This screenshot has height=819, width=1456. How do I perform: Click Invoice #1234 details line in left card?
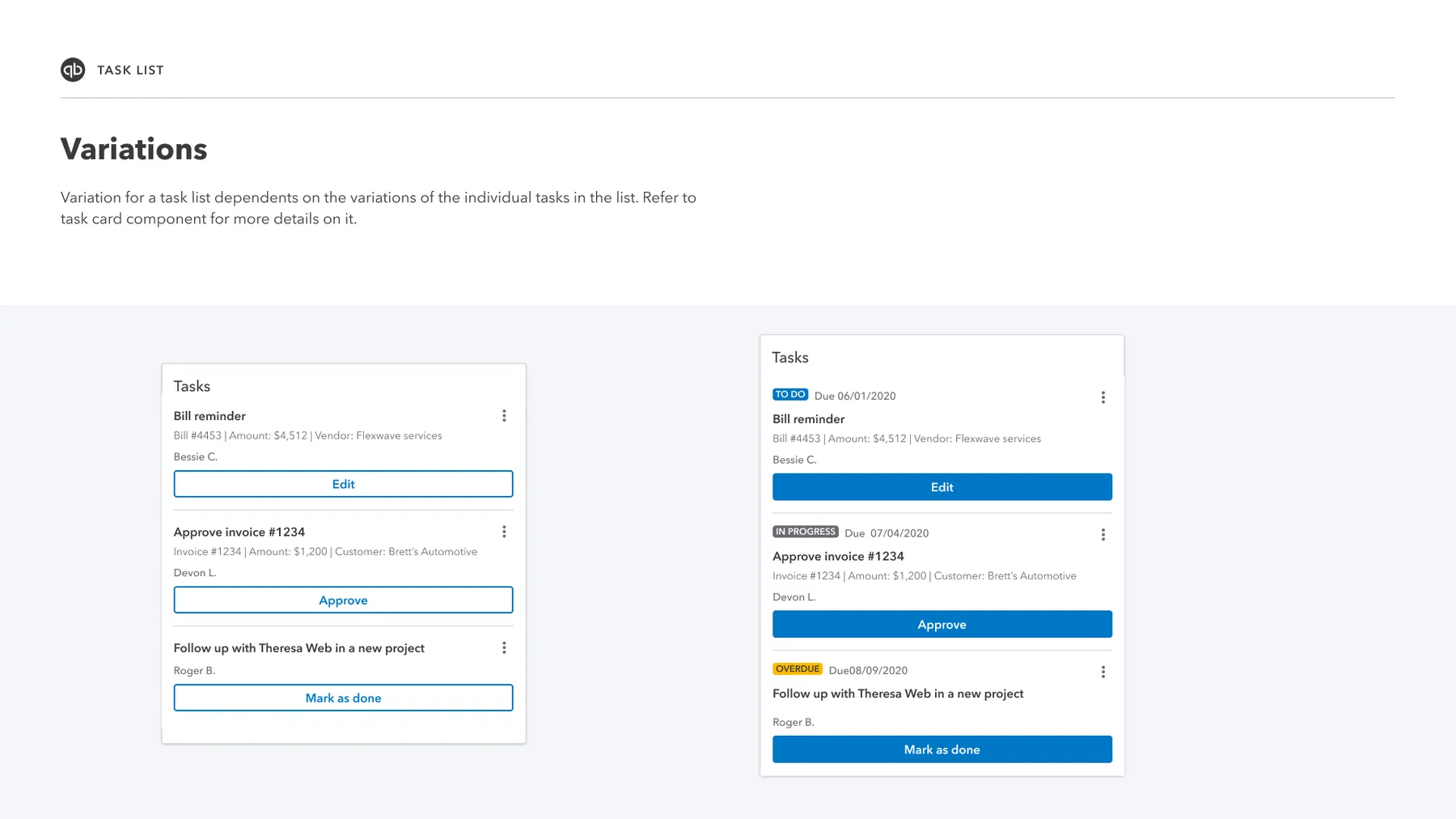click(x=325, y=552)
